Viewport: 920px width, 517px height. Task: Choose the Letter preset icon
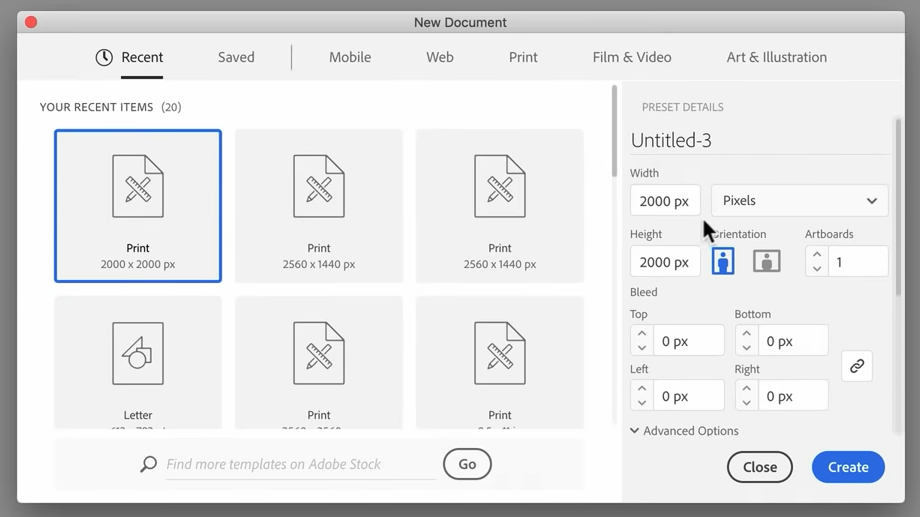[x=138, y=354]
